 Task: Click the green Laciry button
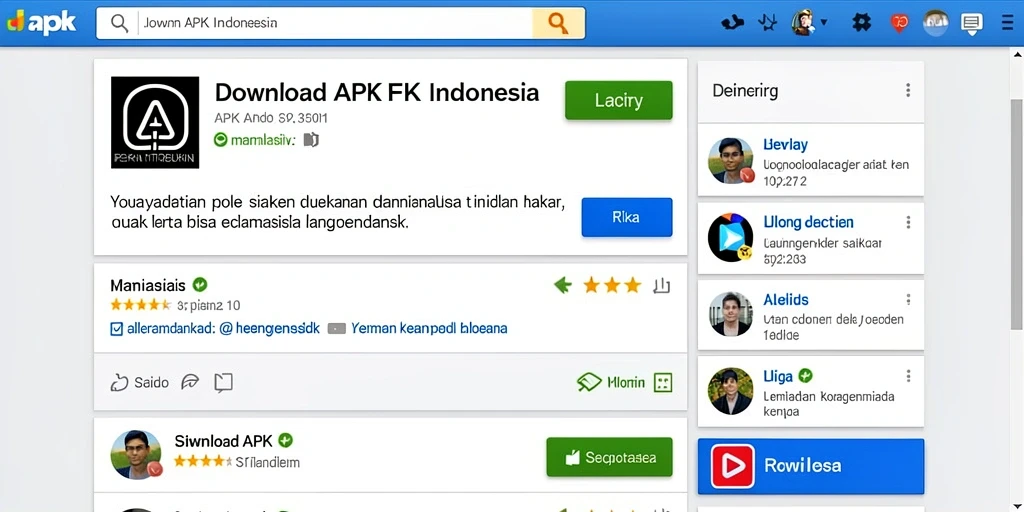[618, 100]
